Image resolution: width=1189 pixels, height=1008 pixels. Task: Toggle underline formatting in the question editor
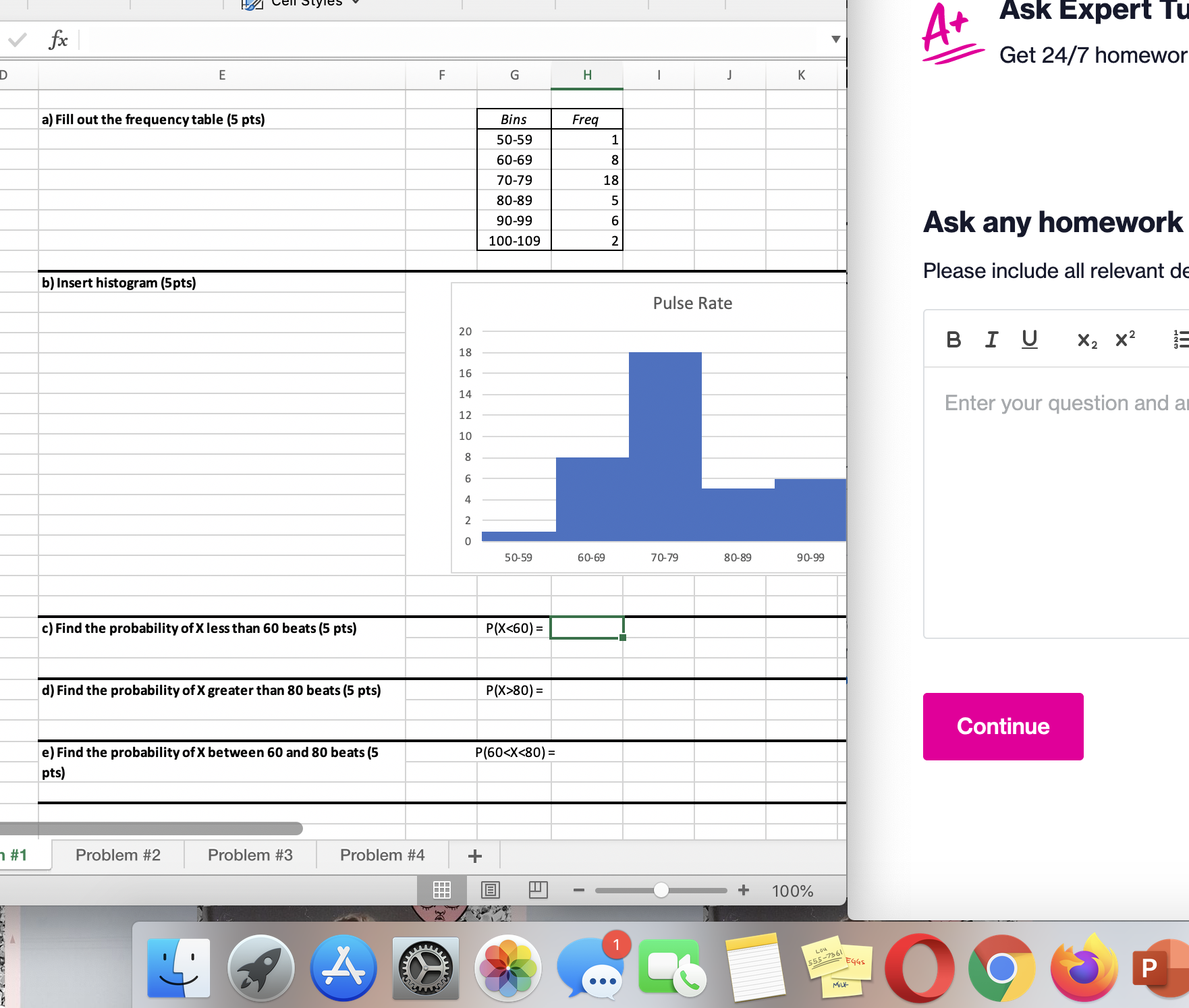pyautogui.click(x=1028, y=339)
